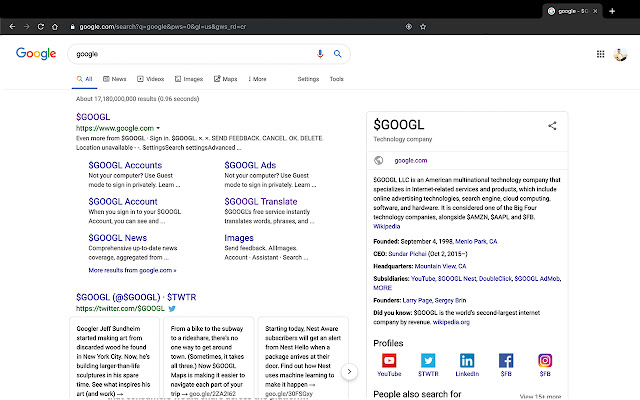Open the wikipedia.org did-you-know source
This screenshot has height=400, width=640.
(x=451, y=322)
